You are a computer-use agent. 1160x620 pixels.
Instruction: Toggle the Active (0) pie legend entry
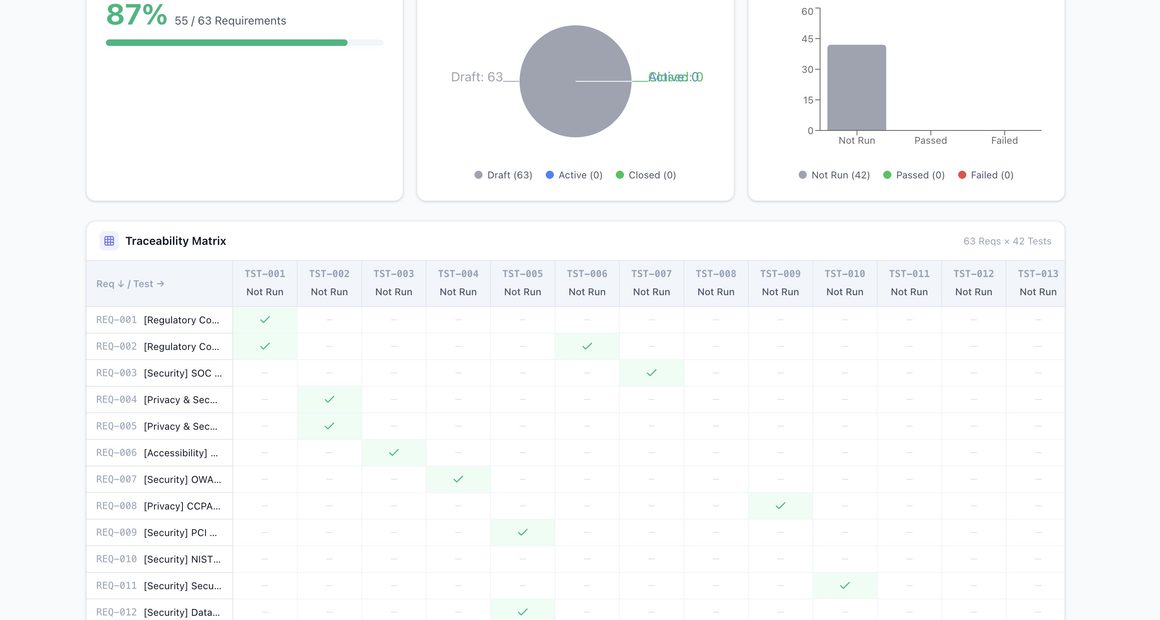[574, 175]
